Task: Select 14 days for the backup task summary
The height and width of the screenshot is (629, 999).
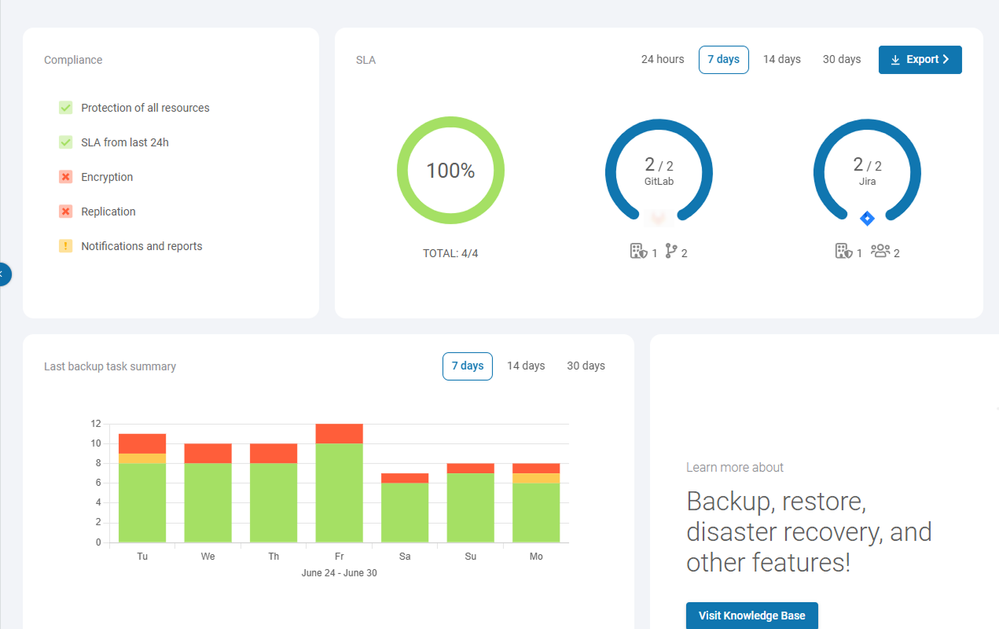Action: (525, 366)
